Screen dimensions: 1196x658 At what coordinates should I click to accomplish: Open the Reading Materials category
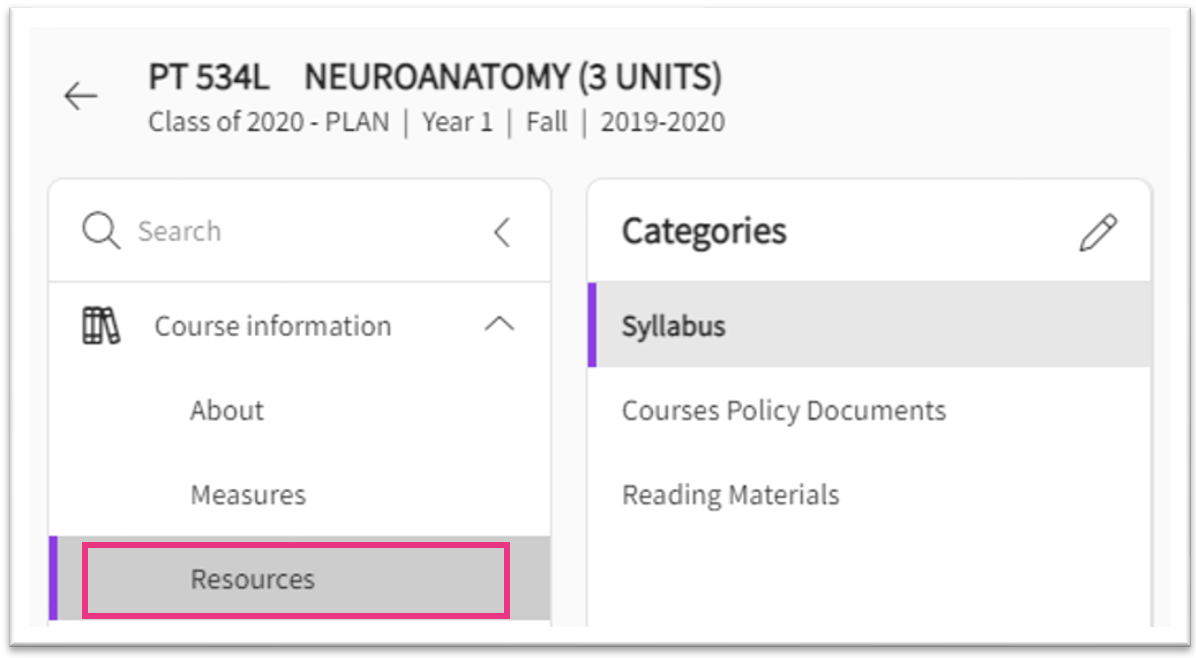(x=730, y=495)
